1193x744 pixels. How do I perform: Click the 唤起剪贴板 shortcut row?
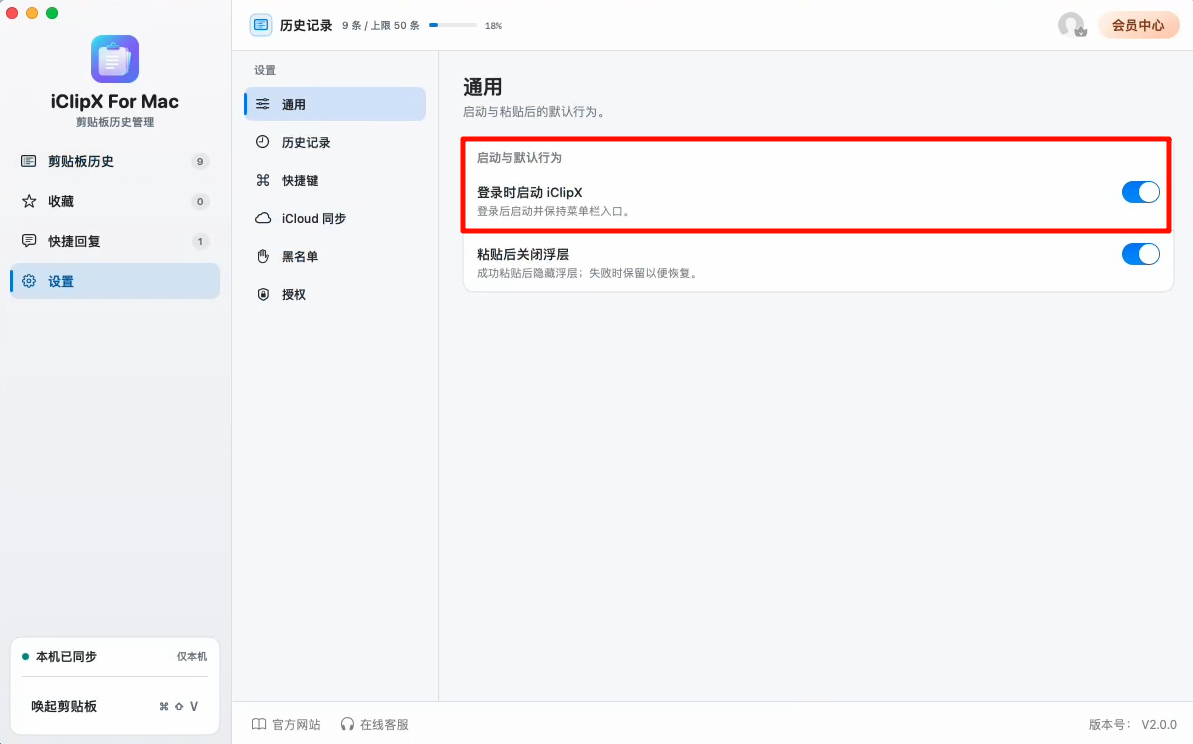(x=115, y=706)
